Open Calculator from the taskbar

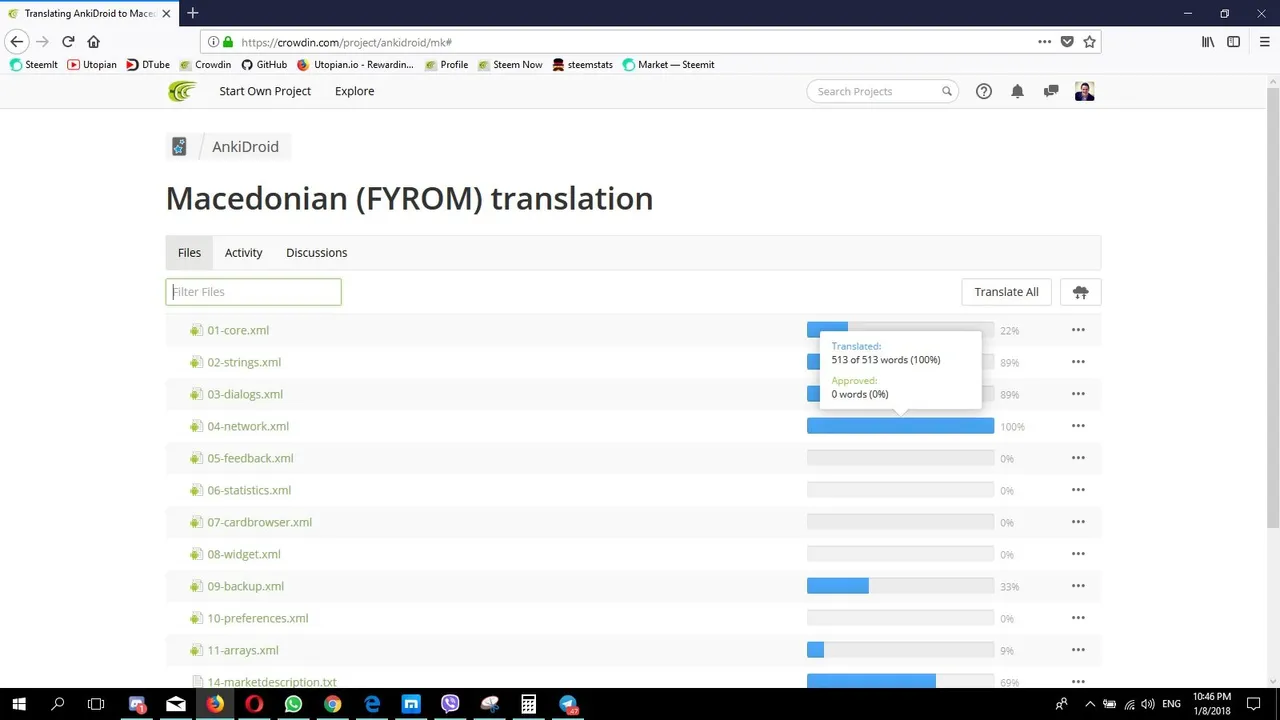[528, 704]
